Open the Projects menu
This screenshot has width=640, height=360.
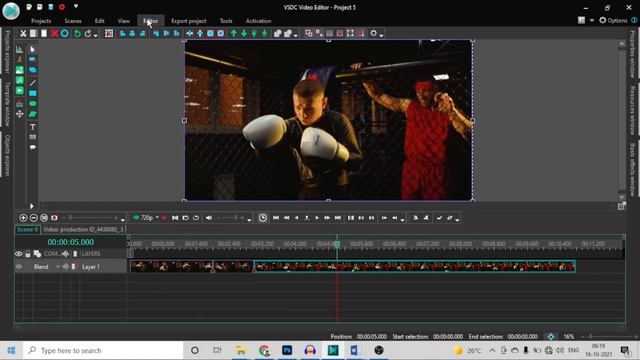point(41,21)
